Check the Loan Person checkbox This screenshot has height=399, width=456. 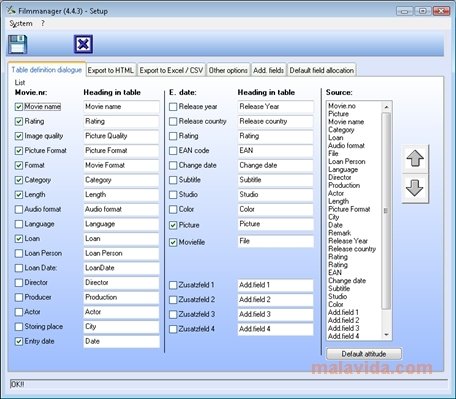19,253
